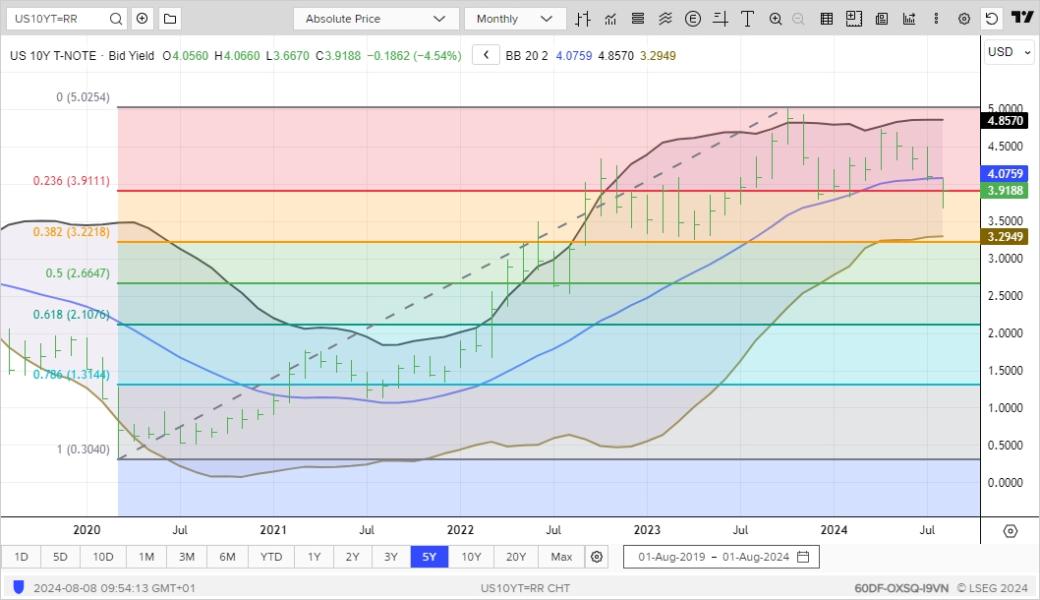This screenshot has height=600, width=1040.
Task: Click the search magnifier in symbol box
Action: click(x=115, y=19)
